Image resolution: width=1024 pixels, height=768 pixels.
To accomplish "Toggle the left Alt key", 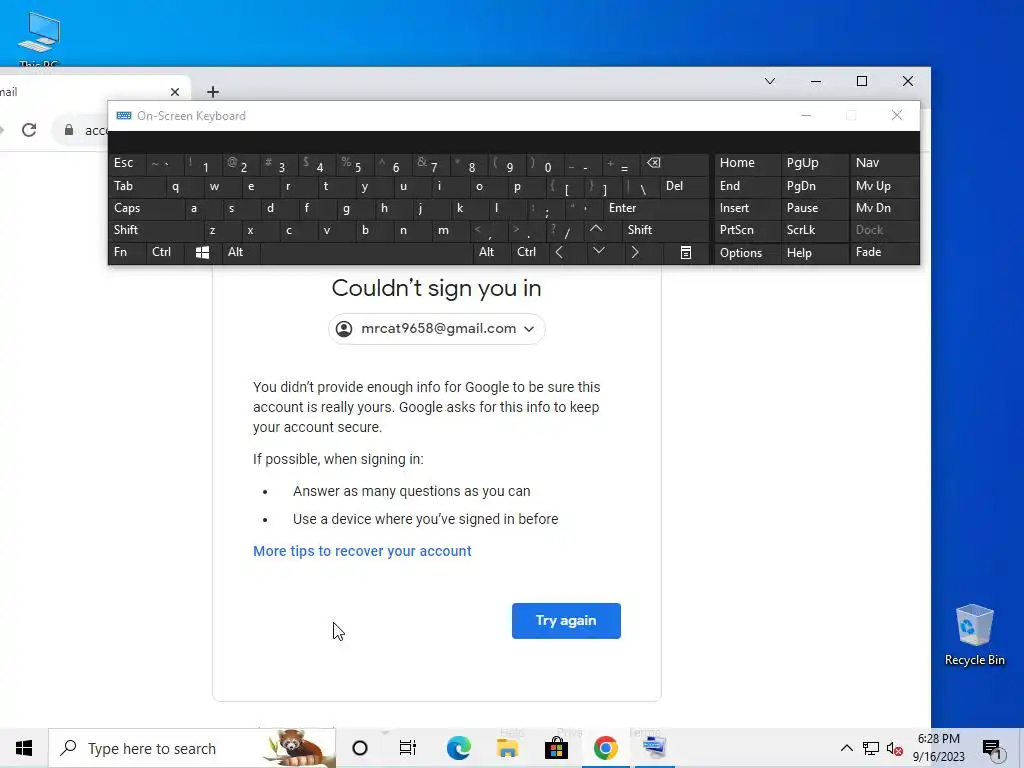I will pos(240,252).
